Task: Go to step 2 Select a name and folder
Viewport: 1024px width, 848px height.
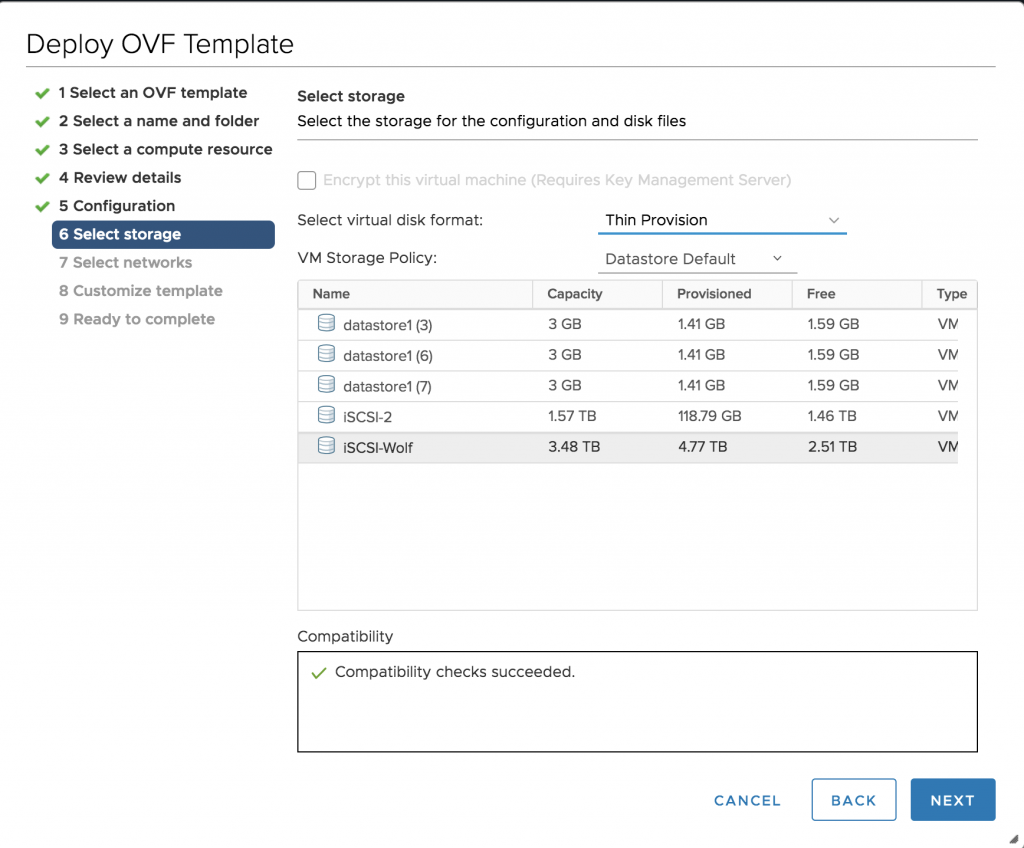Action: click(159, 121)
